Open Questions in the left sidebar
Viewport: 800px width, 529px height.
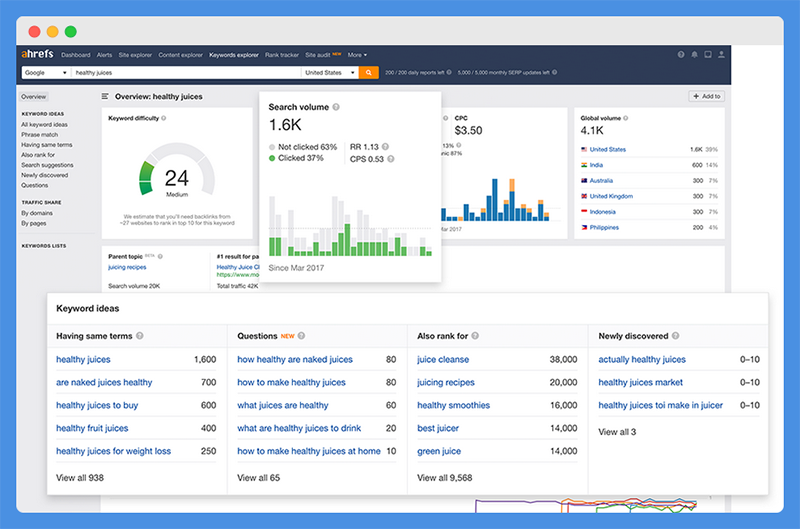[35, 185]
